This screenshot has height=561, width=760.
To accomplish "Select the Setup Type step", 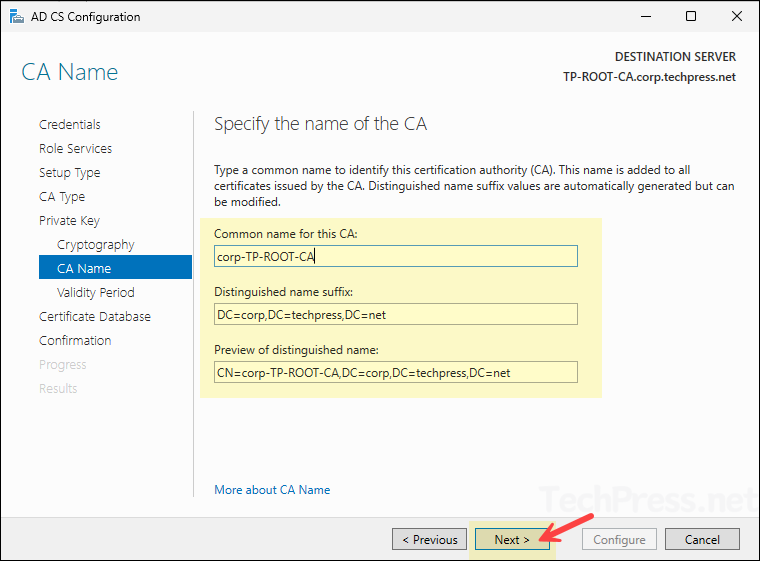I will pyautogui.click(x=70, y=173).
